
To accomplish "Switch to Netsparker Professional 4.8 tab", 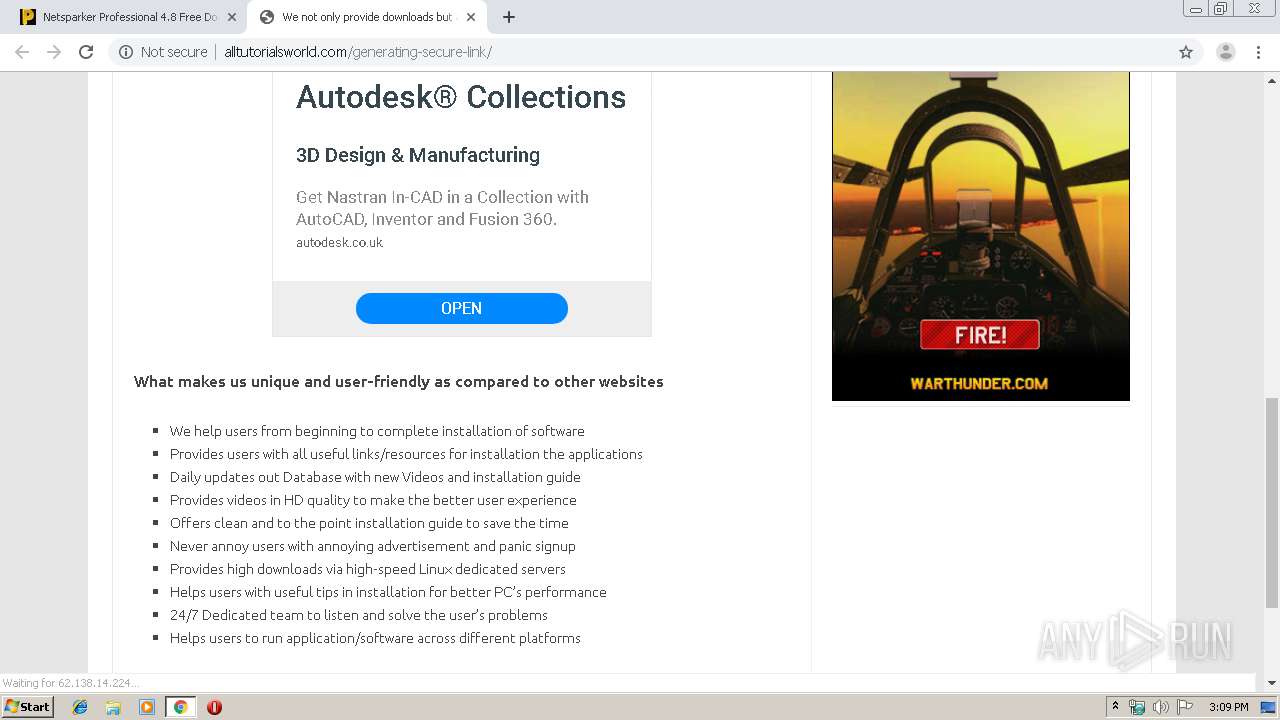I will [128, 17].
